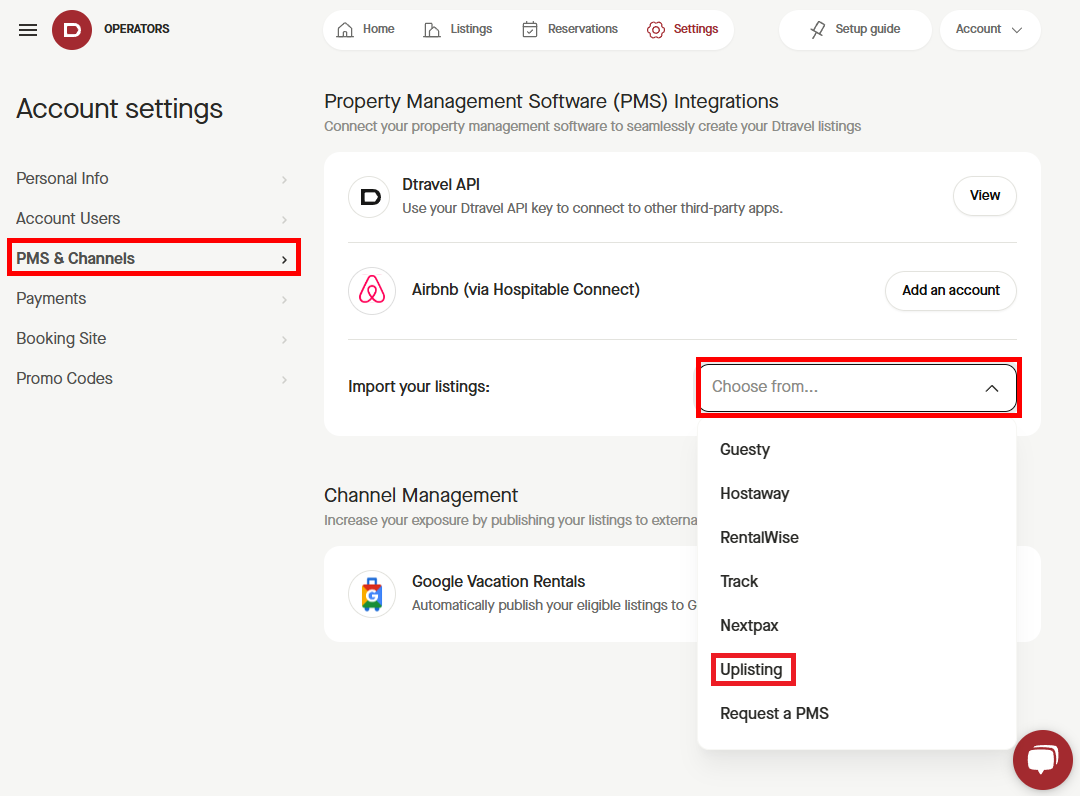Open the Listings tab

pyautogui.click(x=458, y=30)
